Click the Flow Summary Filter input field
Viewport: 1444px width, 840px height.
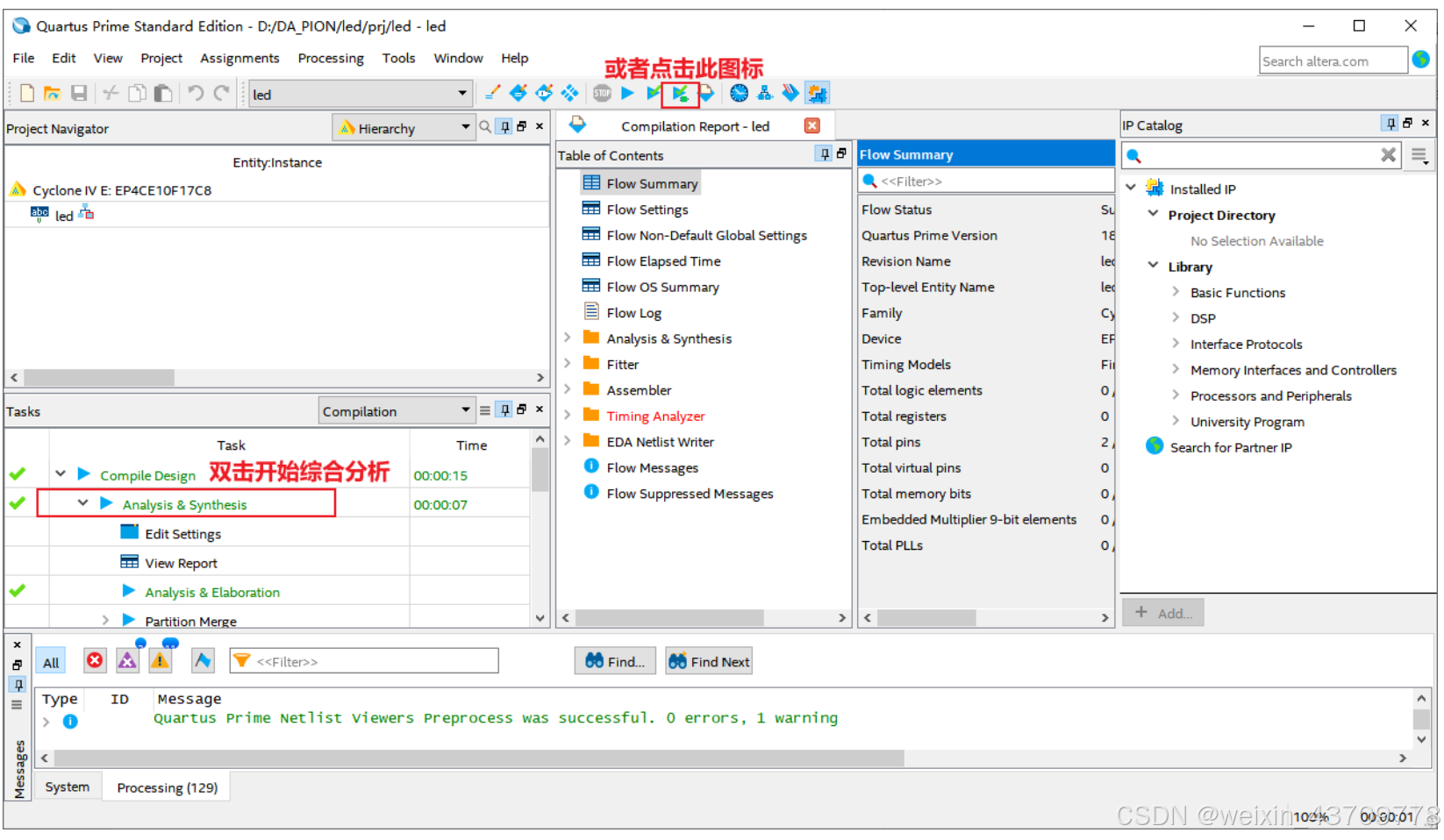986,181
